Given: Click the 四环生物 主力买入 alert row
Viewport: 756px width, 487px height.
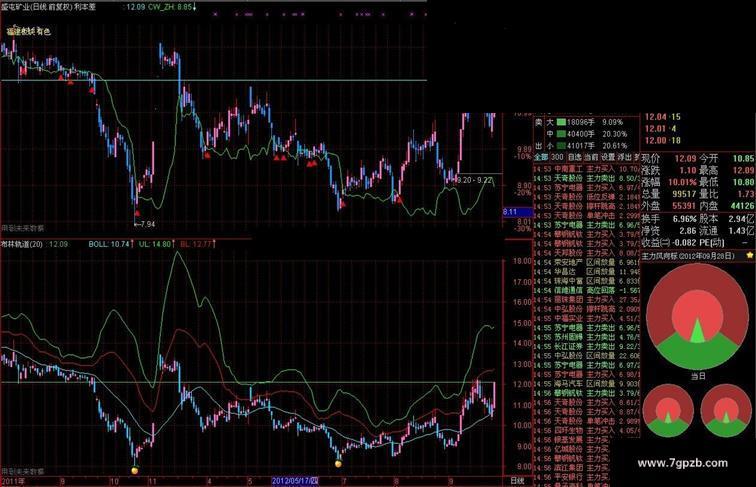Looking at the screenshot, I should 587,430.
